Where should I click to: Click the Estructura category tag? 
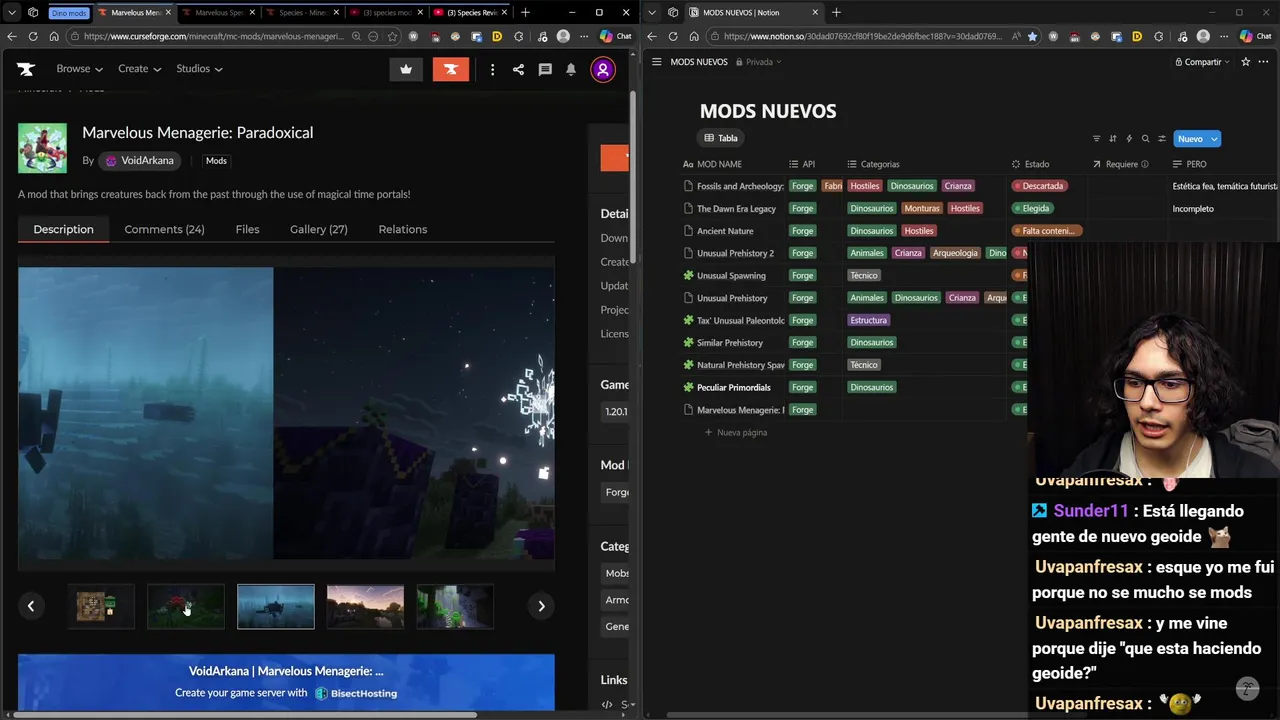tap(868, 320)
